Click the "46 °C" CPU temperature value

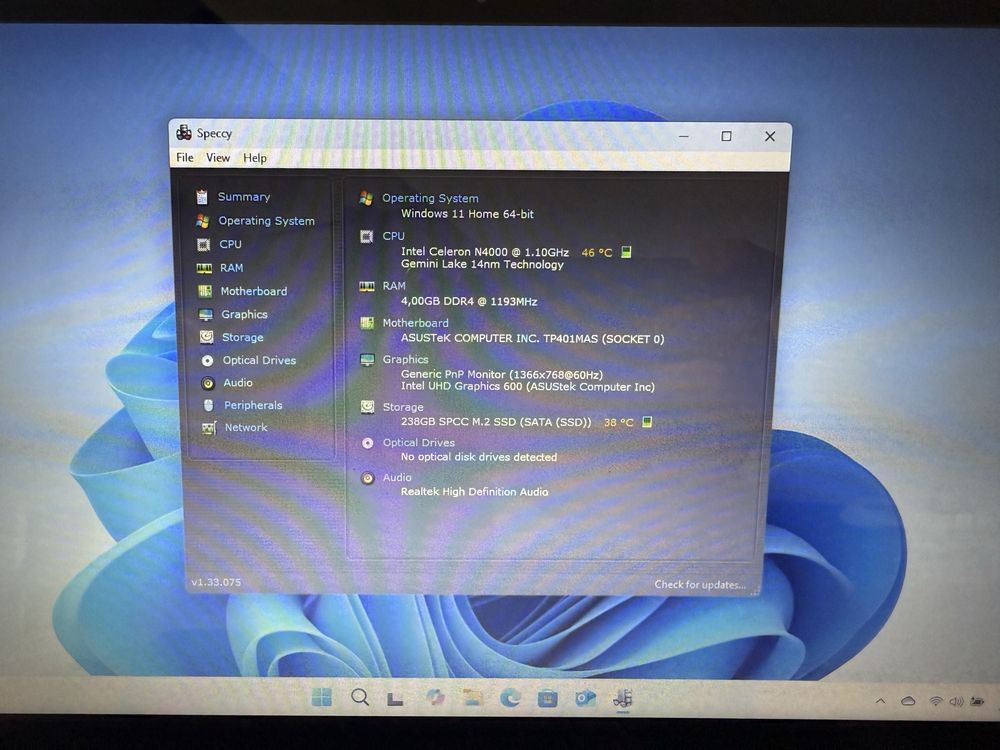pyautogui.click(x=596, y=253)
